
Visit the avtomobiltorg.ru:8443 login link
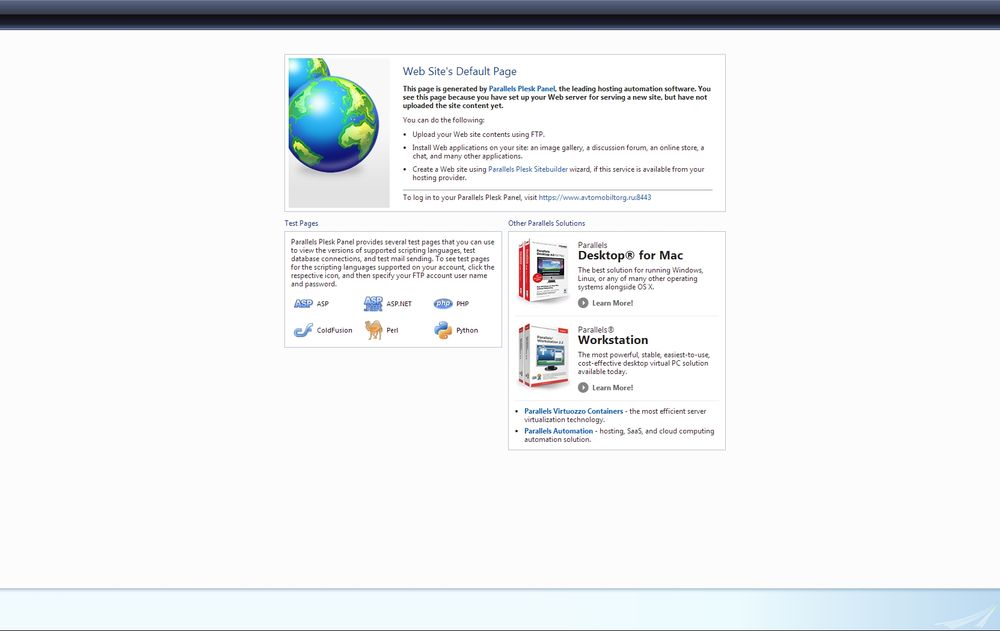pyautogui.click(x=595, y=197)
